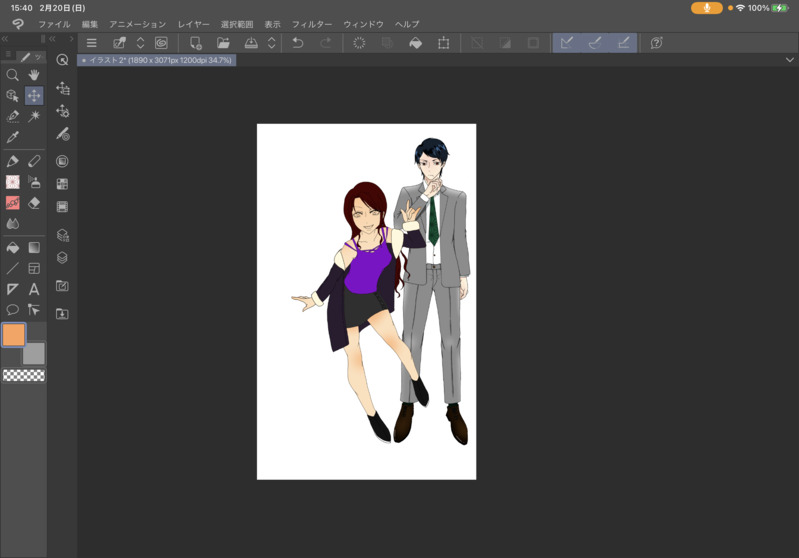Select the Gradient tool

click(34, 247)
